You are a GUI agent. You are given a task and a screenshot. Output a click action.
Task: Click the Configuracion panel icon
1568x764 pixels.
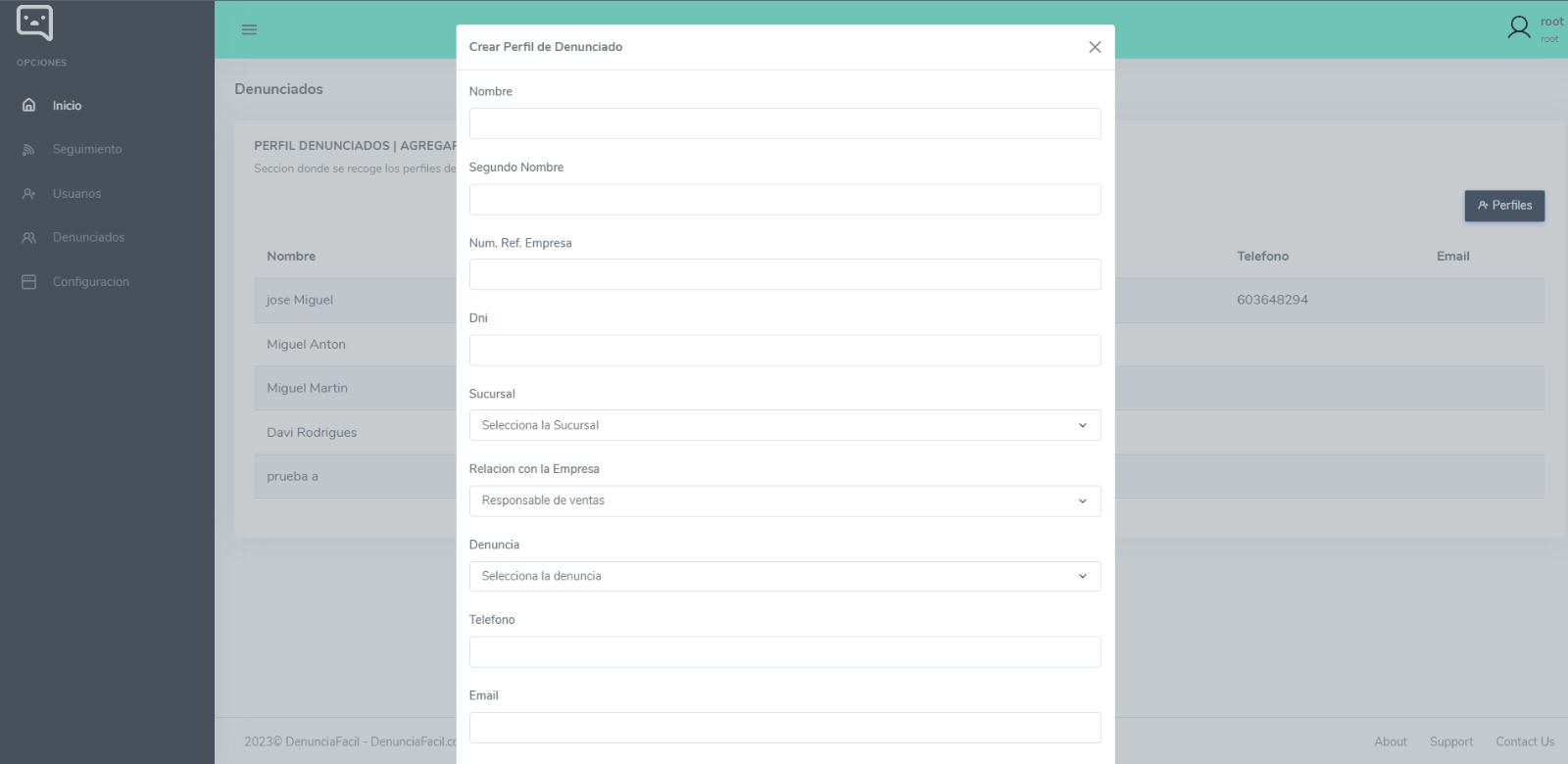(x=29, y=282)
